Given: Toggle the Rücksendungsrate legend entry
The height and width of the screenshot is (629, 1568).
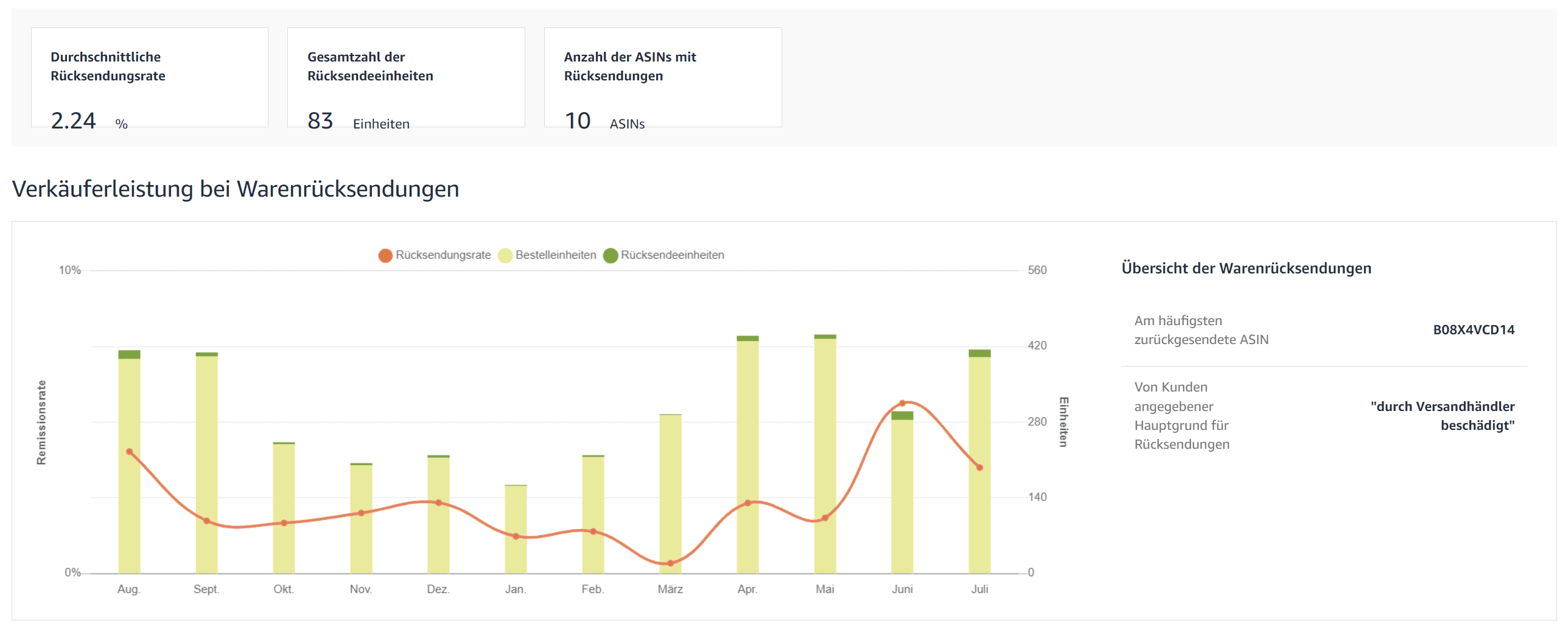Looking at the screenshot, I should [435, 255].
